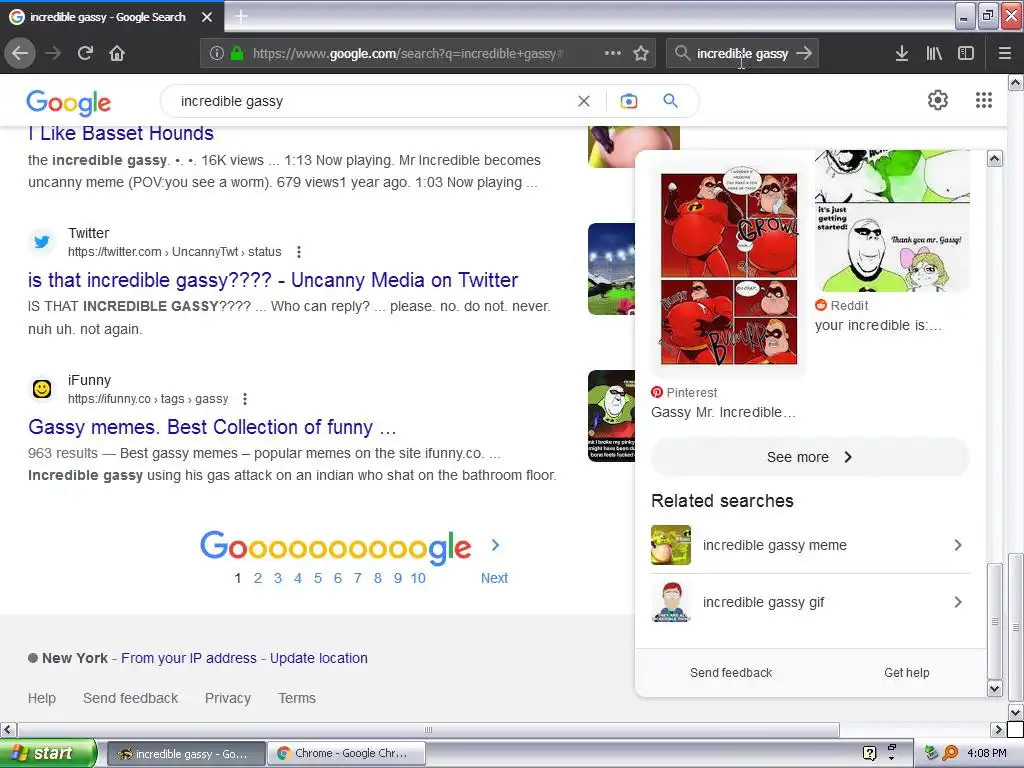Toggle the browser sidebar view
The image size is (1024, 768).
tap(966, 53)
